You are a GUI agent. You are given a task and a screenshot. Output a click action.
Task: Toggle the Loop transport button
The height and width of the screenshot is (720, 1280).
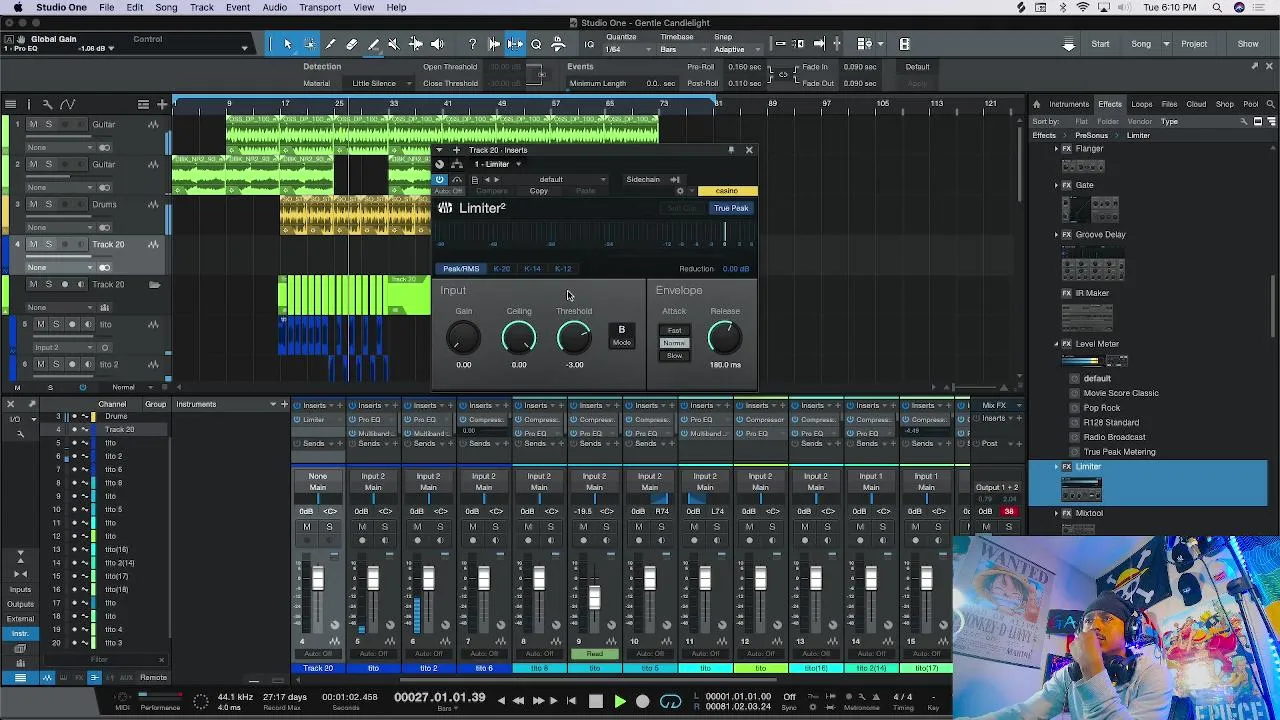(671, 701)
